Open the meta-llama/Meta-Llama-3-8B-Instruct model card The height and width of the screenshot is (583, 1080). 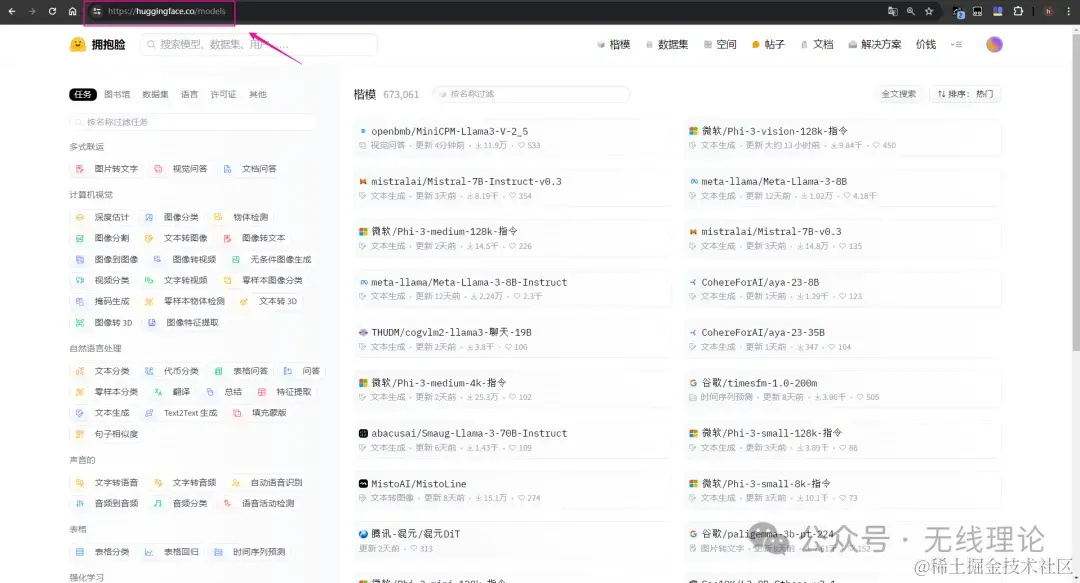tap(511, 289)
